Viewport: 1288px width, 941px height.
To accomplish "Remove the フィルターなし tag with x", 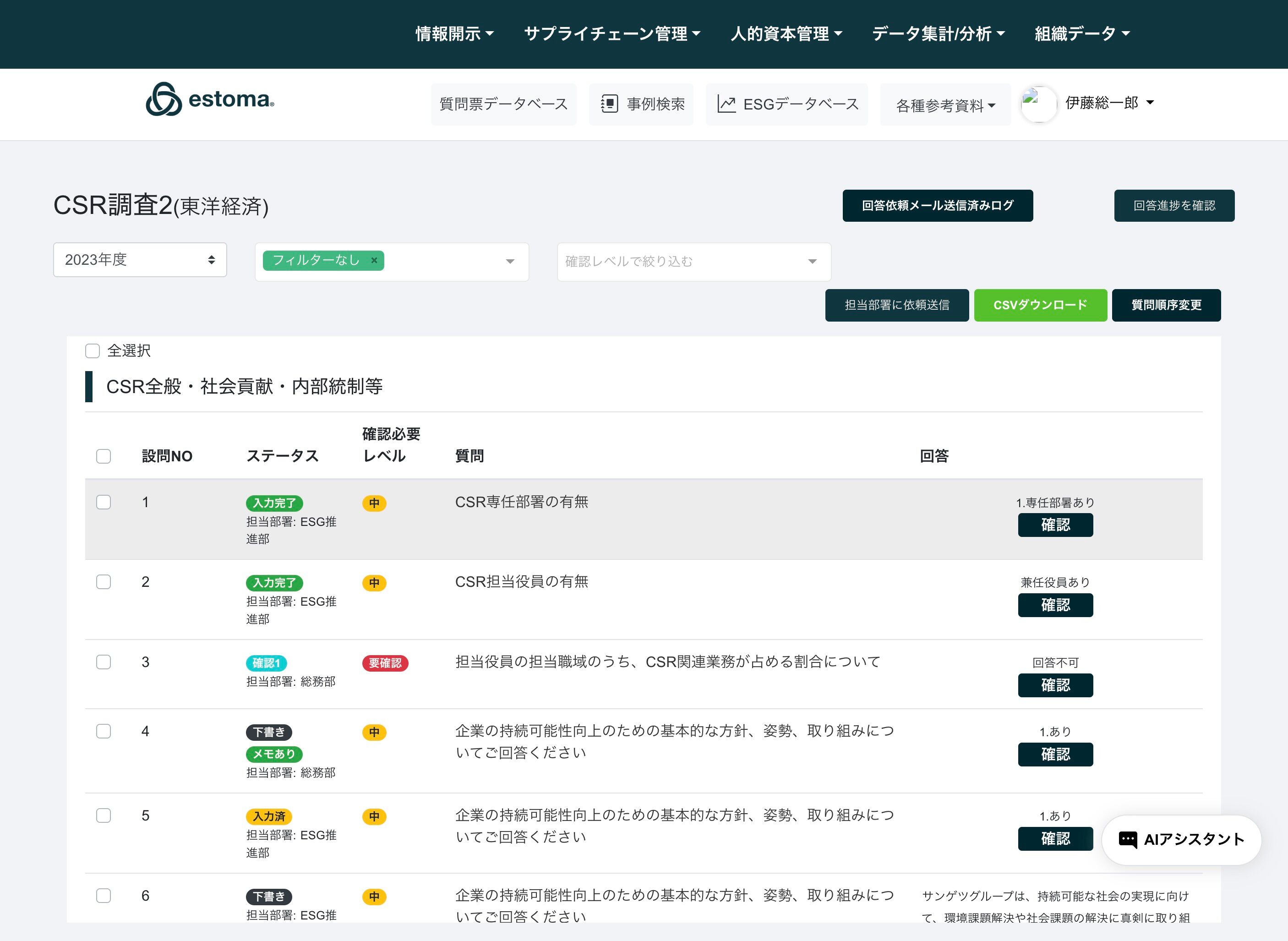I will pyautogui.click(x=374, y=260).
